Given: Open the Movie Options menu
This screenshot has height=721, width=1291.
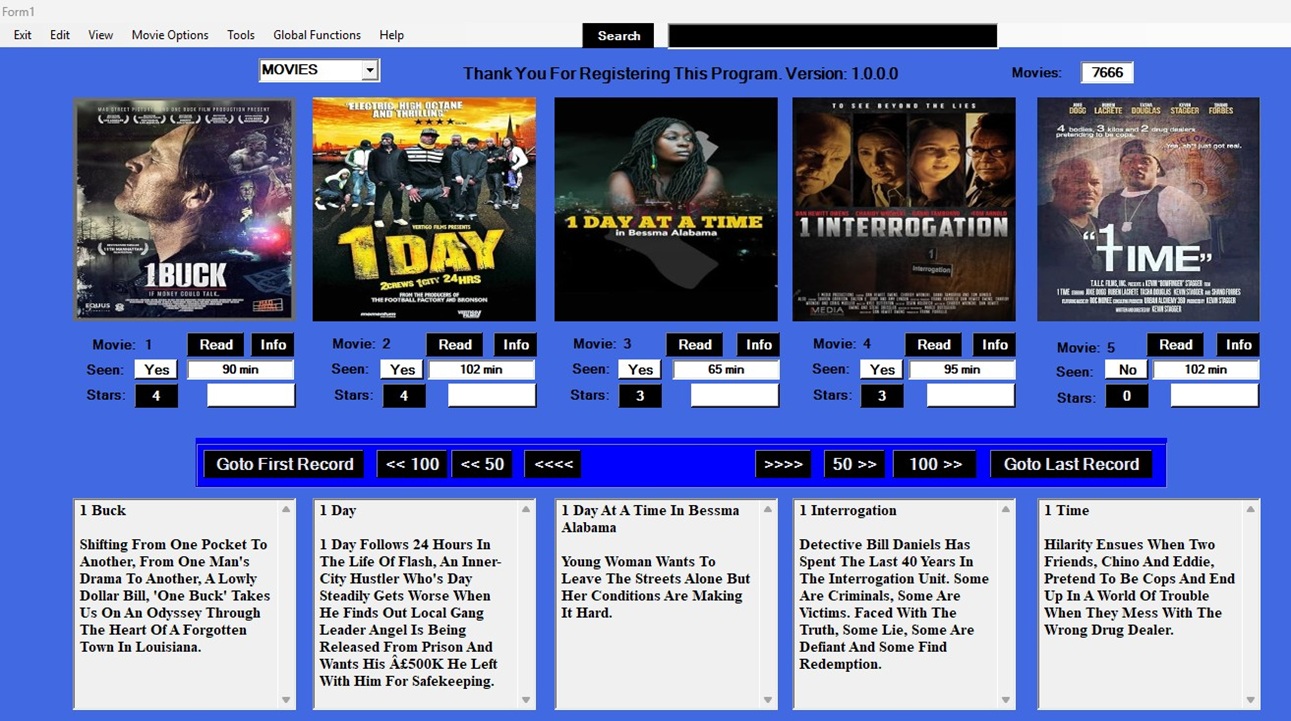Looking at the screenshot, I should pyautogui.click(x=170, y=35).
